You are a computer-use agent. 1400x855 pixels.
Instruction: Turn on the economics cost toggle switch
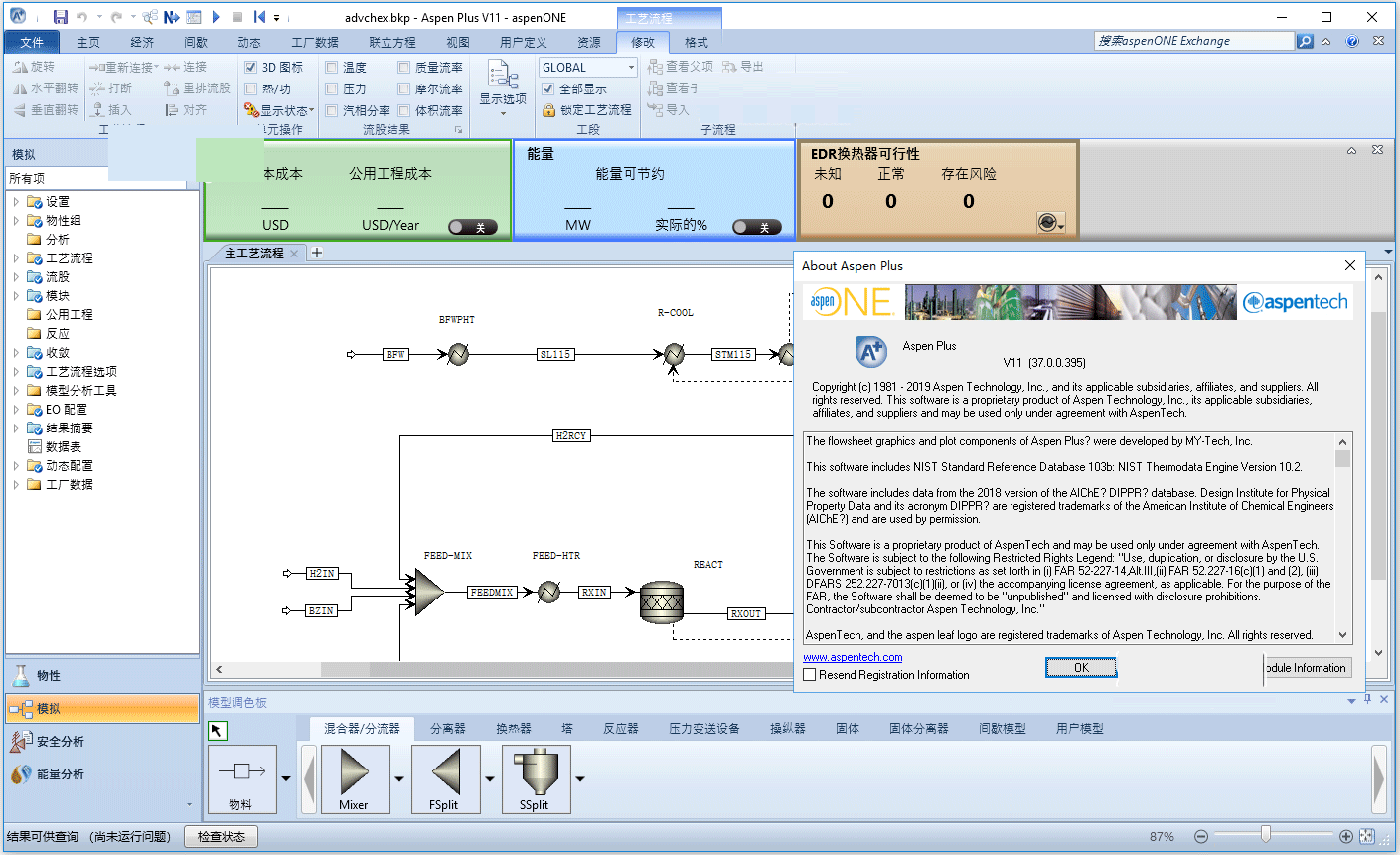click(x=472, y=227)
